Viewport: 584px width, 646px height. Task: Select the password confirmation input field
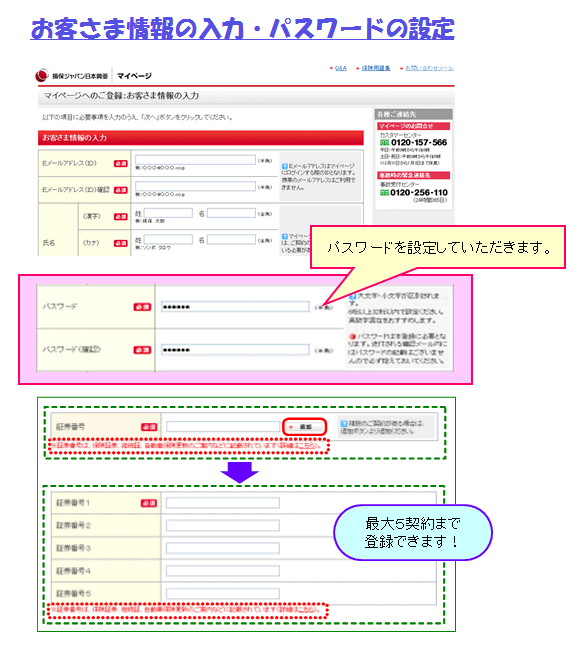235,350
